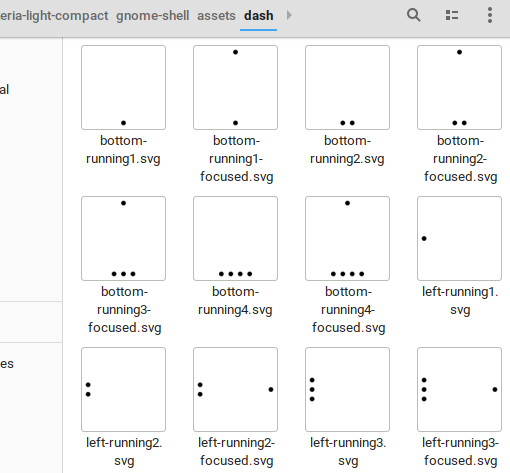Click the left-running1.svg file name
510x473 pixels.
pyautogui.click(x=460, y=301)
